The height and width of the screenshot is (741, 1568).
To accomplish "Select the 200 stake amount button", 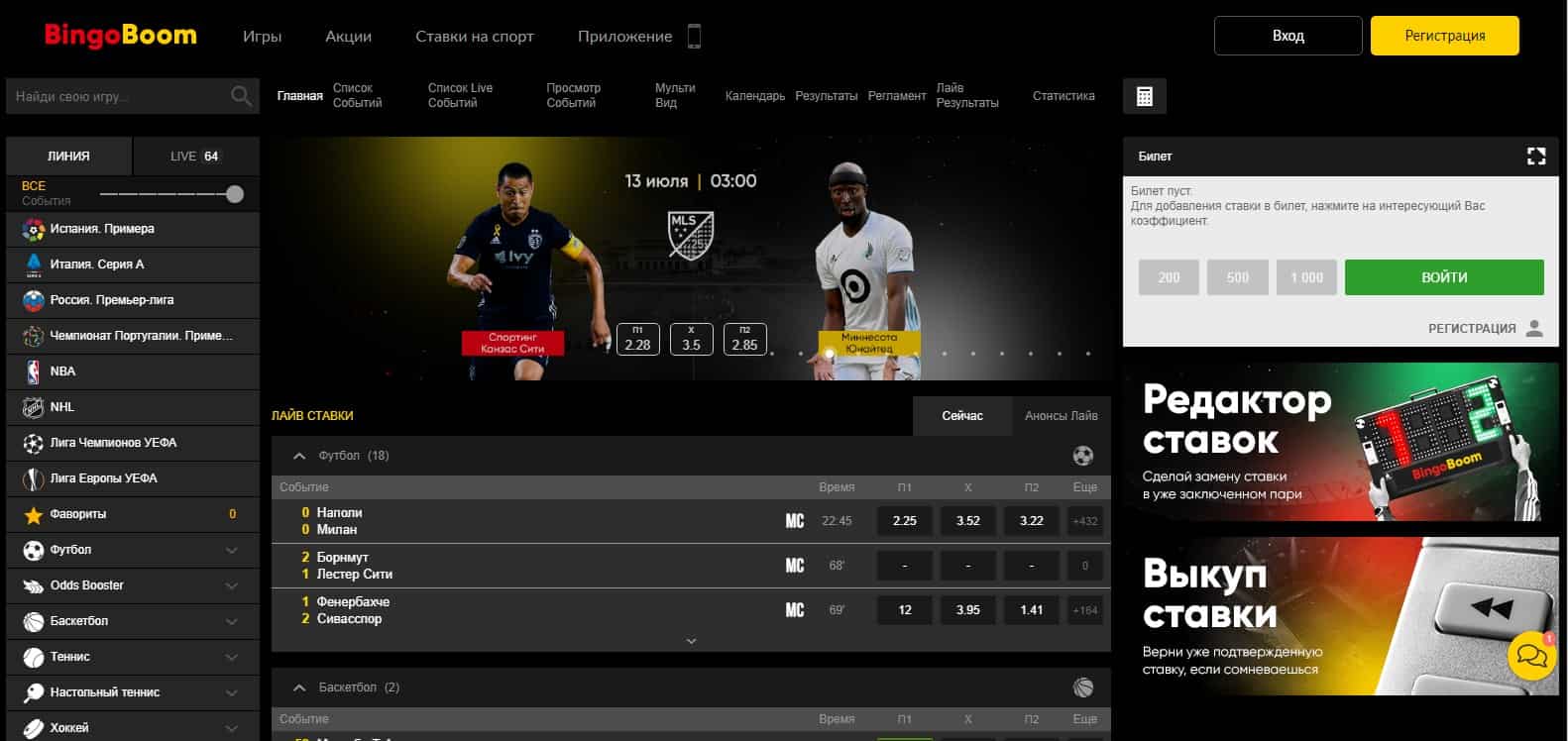I will [1169, 277].
